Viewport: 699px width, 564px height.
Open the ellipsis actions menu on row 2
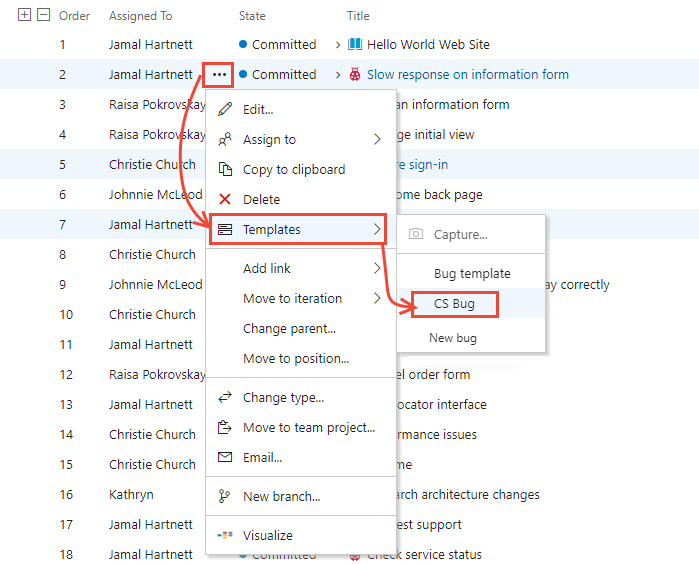coord(219,74)
